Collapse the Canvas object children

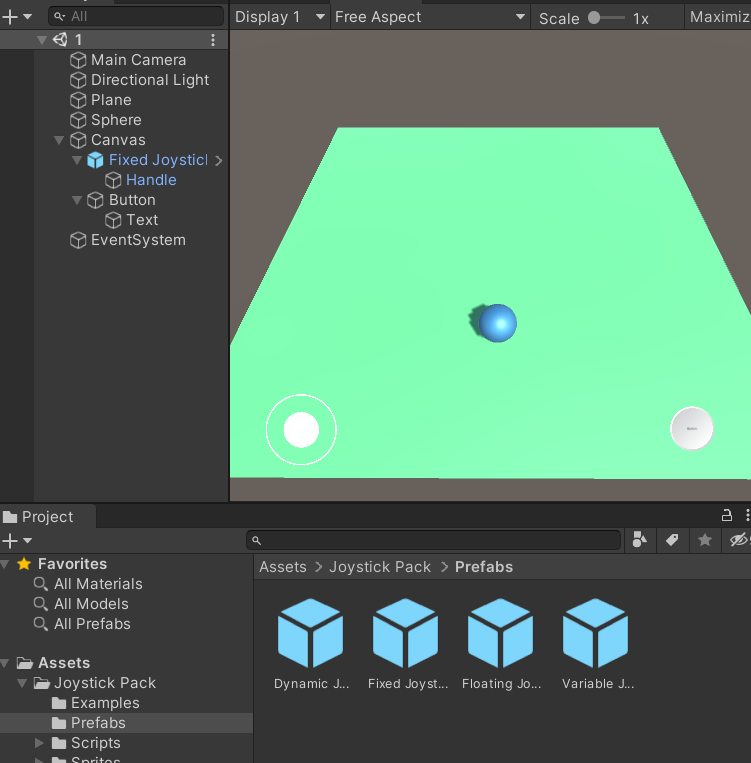(59, 140)
